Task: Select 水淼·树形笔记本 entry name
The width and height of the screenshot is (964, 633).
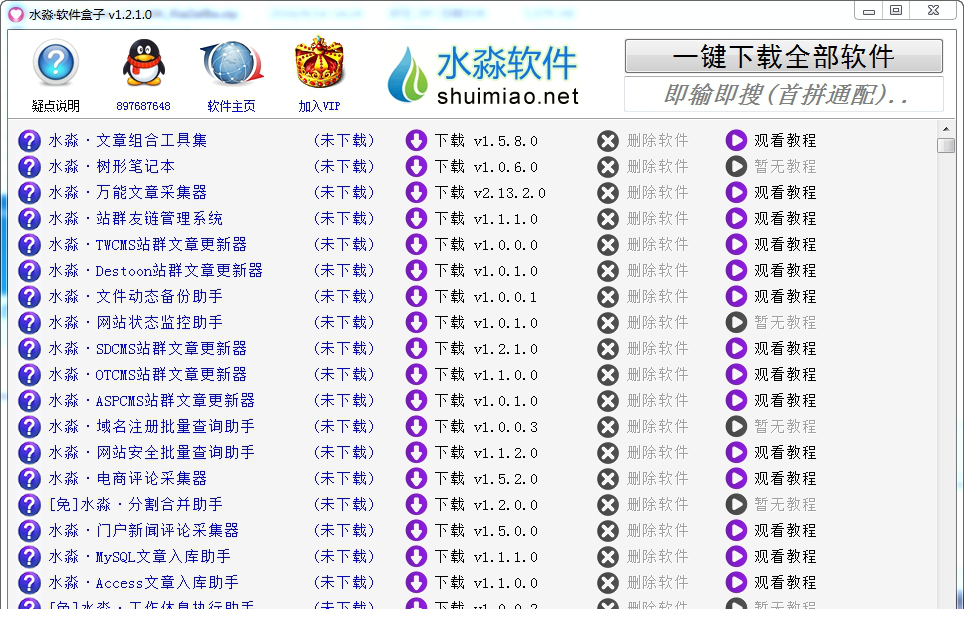Action: point(112,167)
